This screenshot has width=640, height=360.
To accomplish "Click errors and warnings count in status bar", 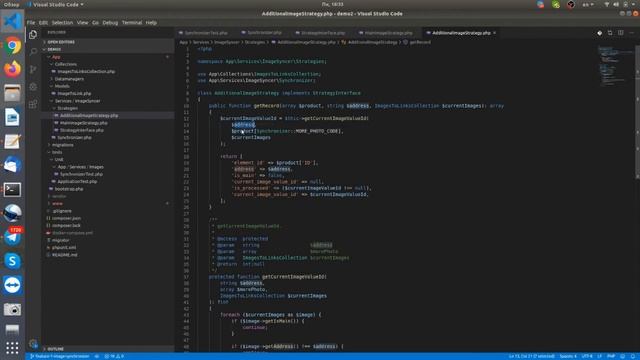I will (x=114, y=356).
